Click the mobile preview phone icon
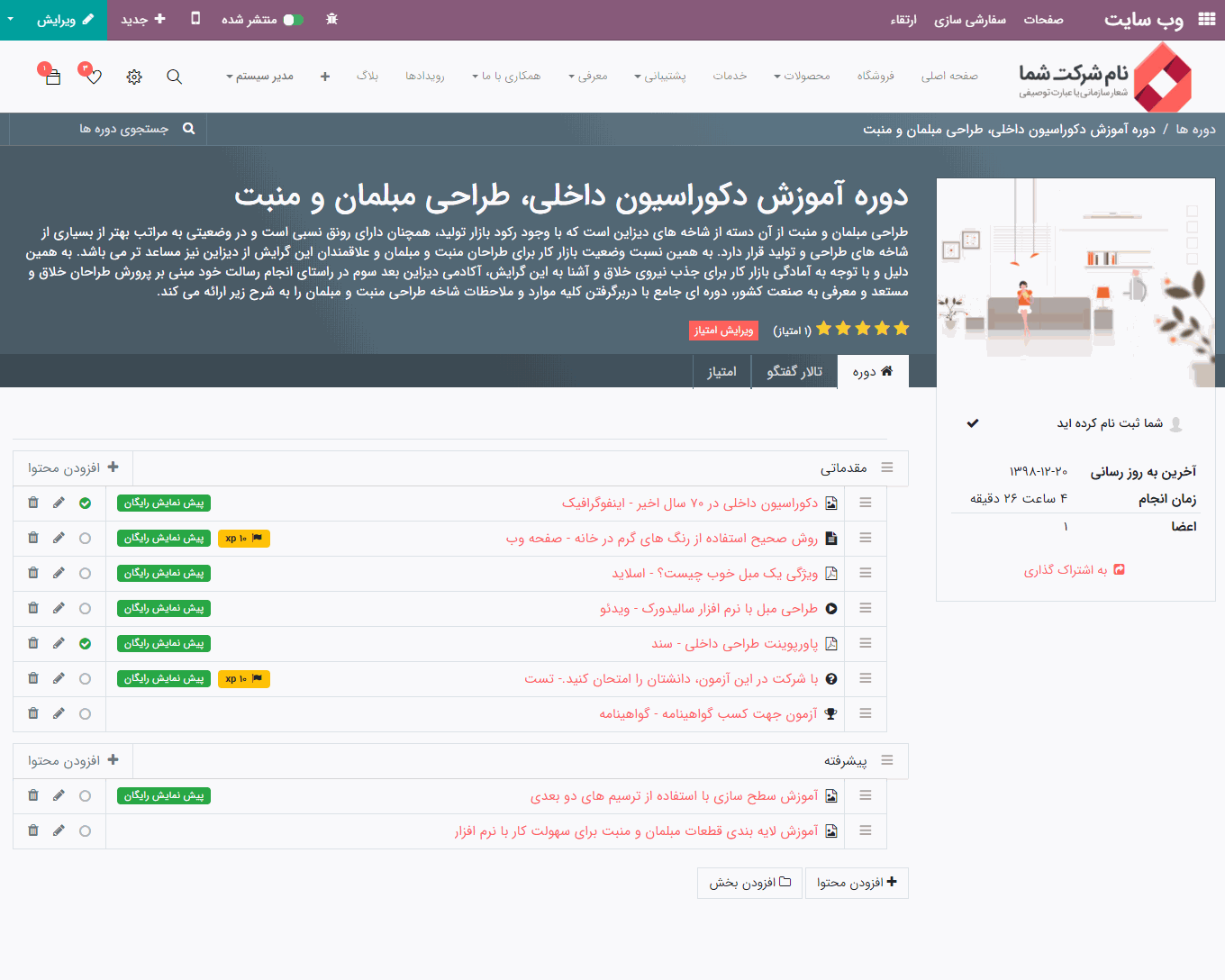The height and width of the screenshot is (980, 1225). [x=195, y=19]
